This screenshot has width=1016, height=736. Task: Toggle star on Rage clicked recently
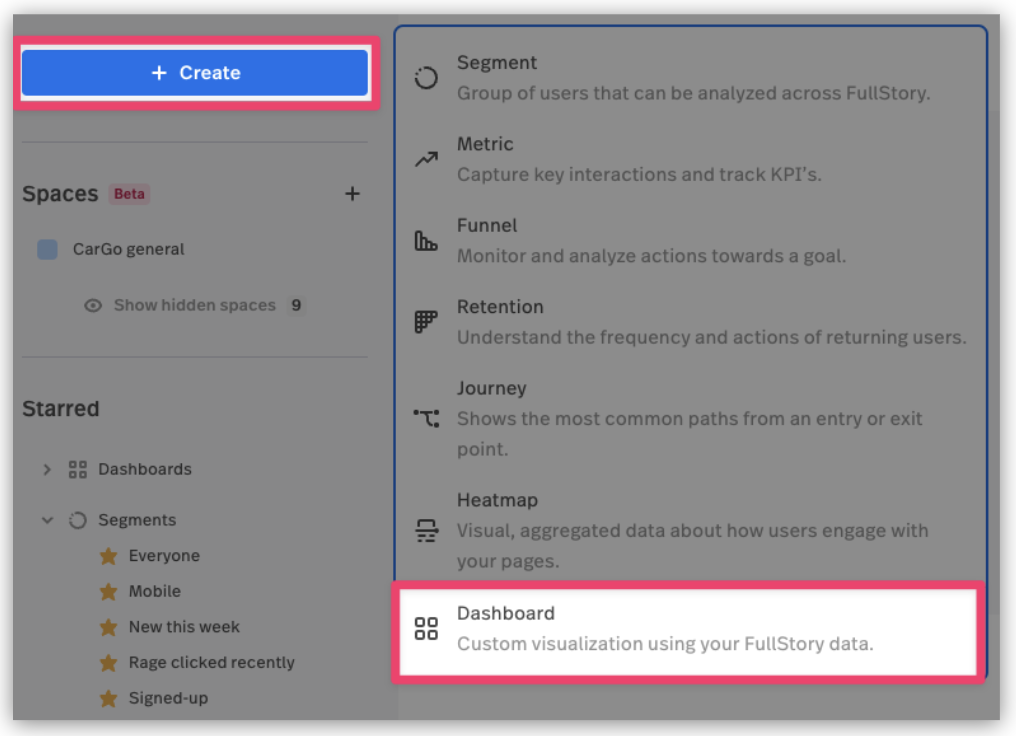tap(108, 663)
